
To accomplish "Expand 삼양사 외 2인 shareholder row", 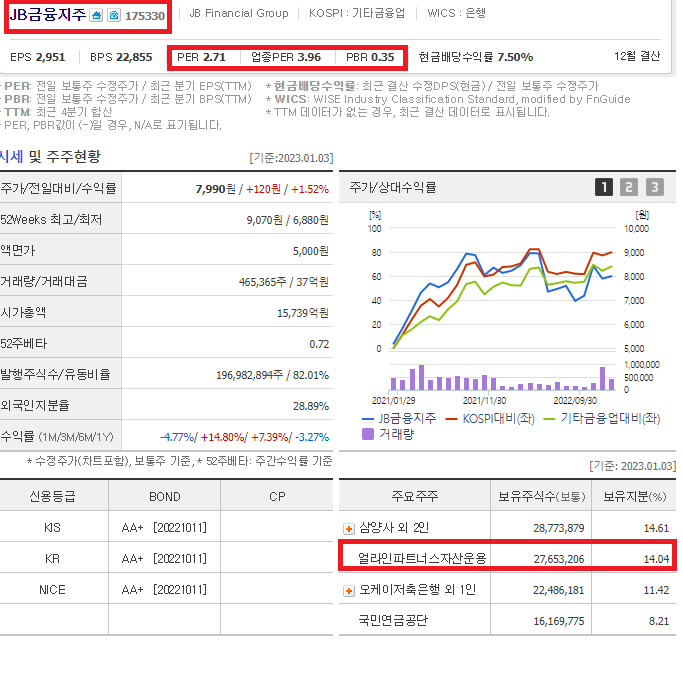I will tap(349, 529).
